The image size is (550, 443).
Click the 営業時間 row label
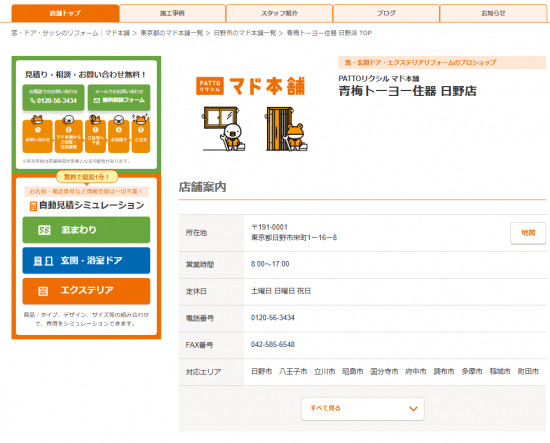pyautogui.click(x=200, y=264)
